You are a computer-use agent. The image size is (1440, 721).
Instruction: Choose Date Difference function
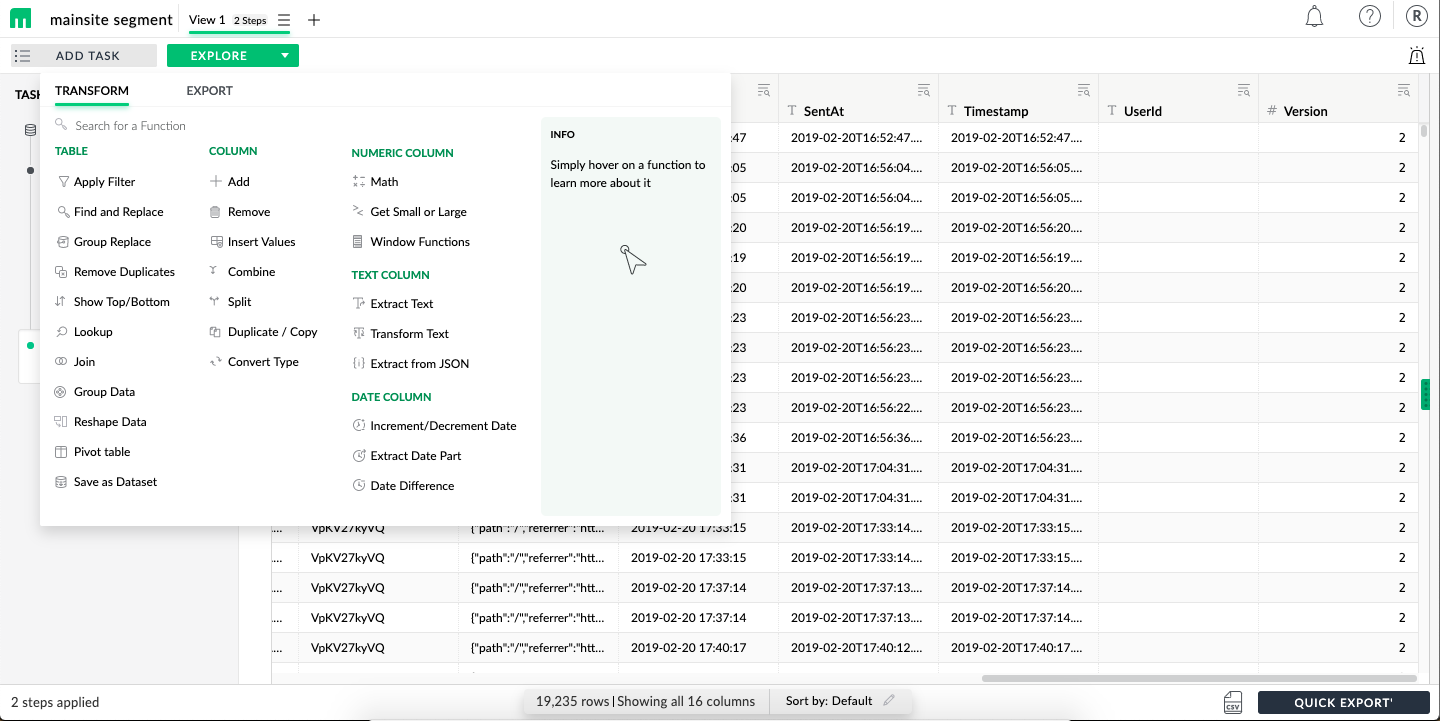pyautogui.click(x=404, y=486)
